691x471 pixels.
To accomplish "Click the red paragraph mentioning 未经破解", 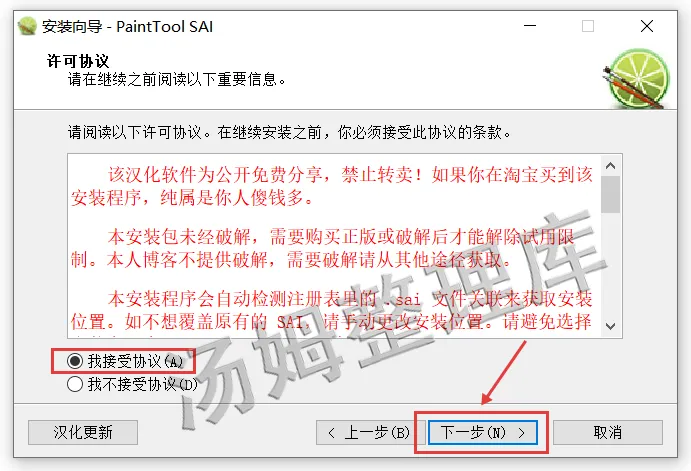I will coord(323,248).
